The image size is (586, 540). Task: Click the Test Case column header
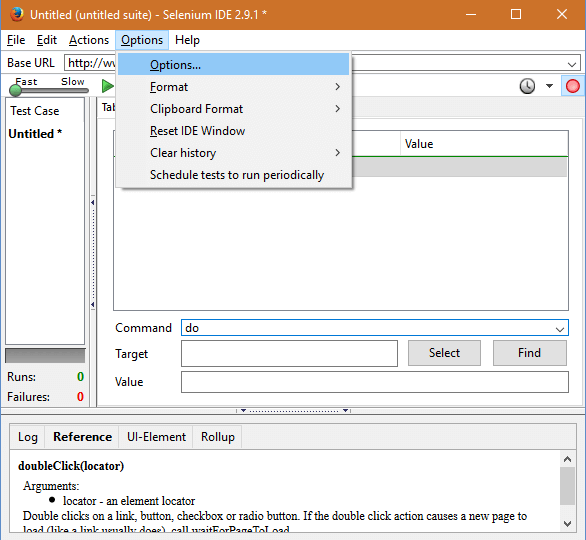tap(35, 111)
